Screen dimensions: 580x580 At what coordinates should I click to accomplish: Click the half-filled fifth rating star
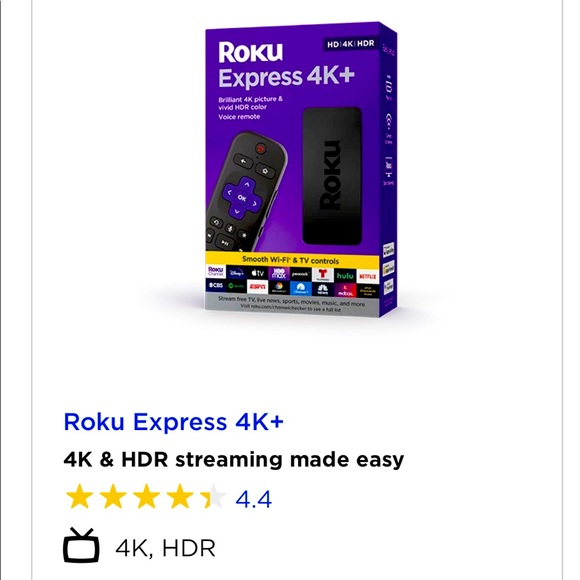[213, 496]
